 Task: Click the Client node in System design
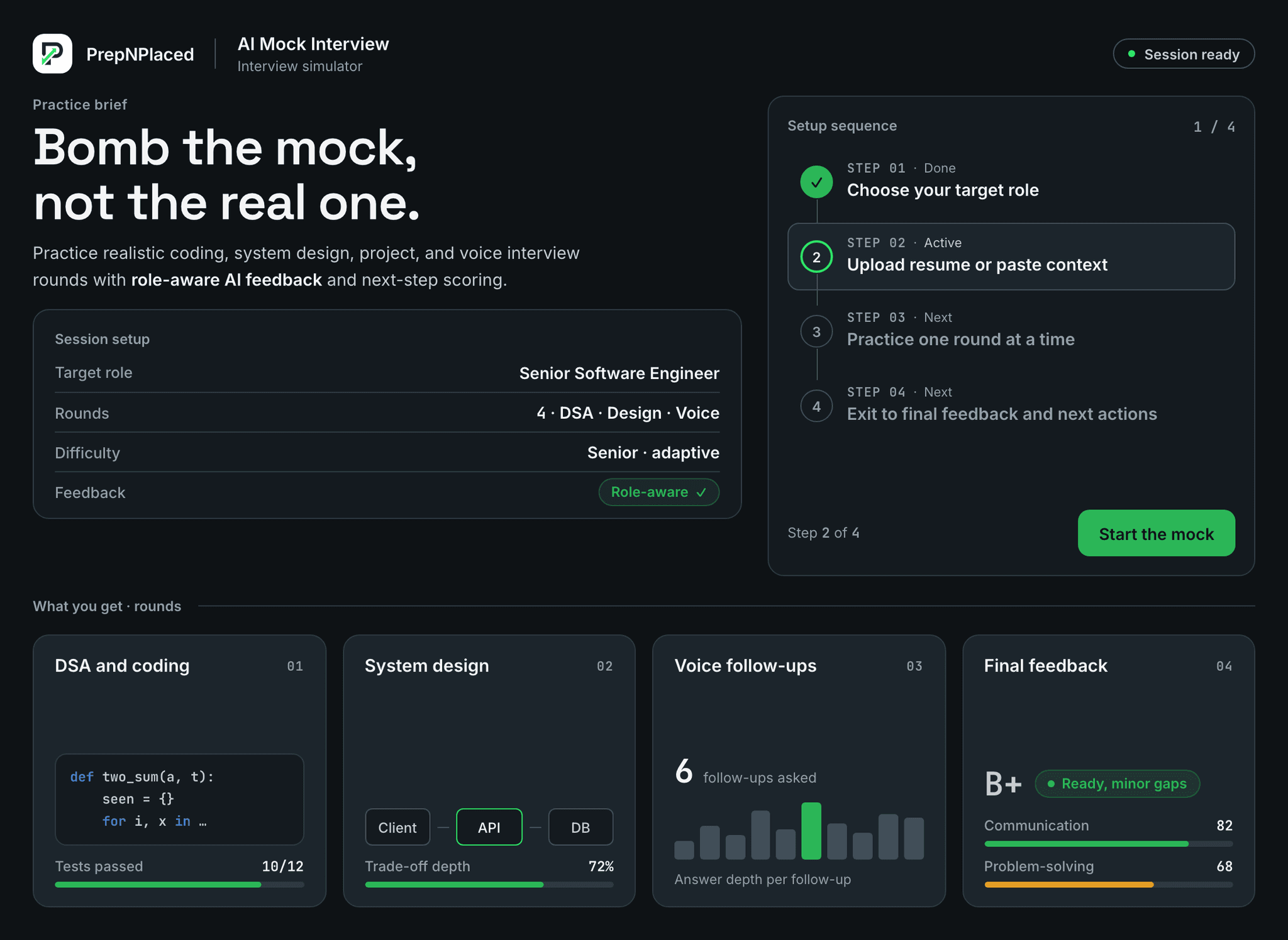(x=397, y=827)
